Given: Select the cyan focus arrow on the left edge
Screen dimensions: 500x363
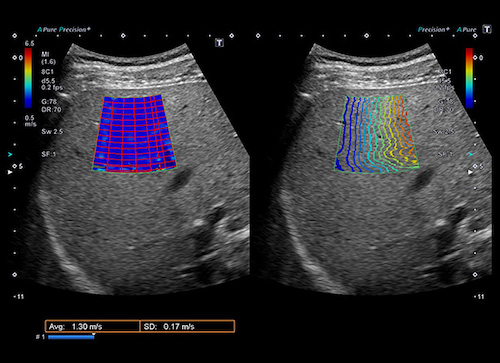Looking at the screenshot, I should [10, 155].
